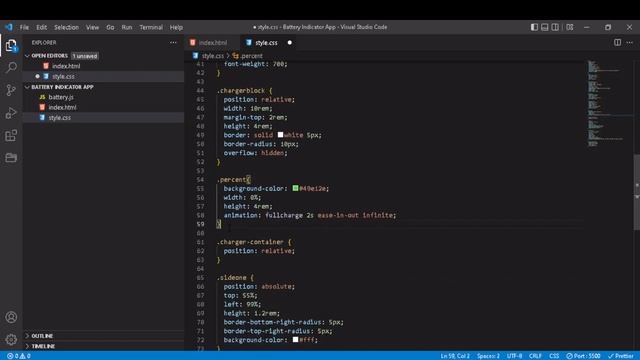Viewport: 640px width, 360px height.
Task: Open Customize Layout icon
Action: click(x=570, y=27)
